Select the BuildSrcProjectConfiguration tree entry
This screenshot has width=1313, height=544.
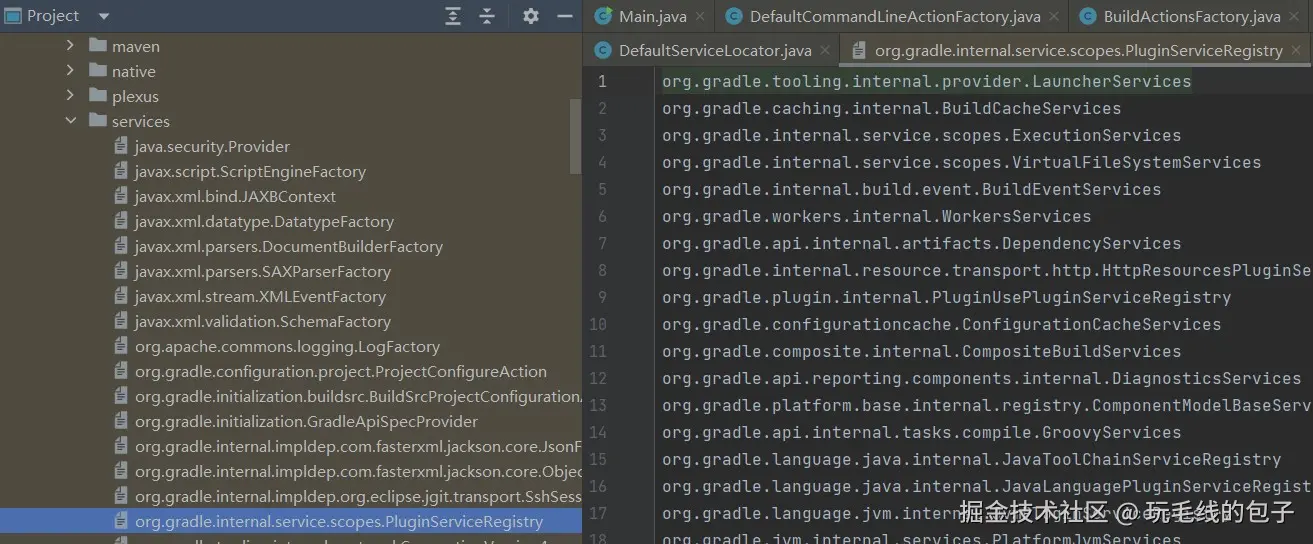(358, 396)
